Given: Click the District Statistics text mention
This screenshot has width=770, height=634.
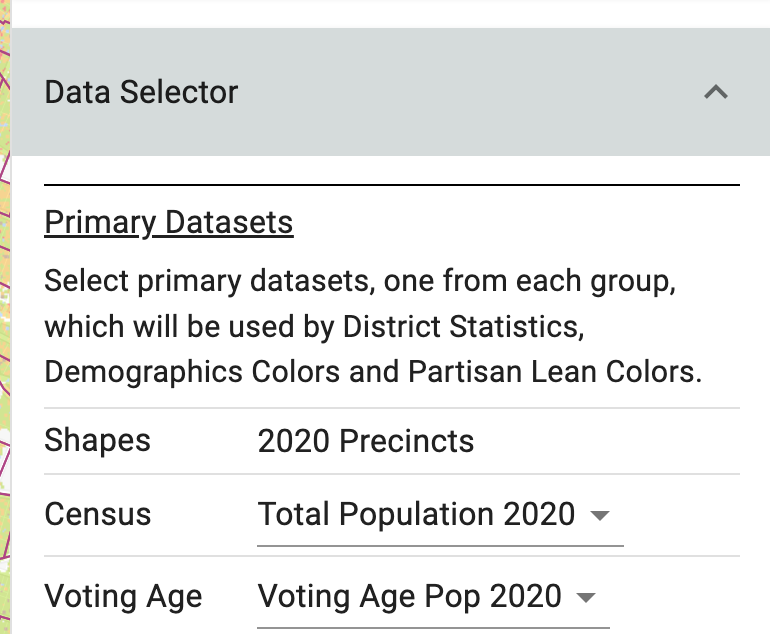Looking at the screenshot, I should pos(464,327).
